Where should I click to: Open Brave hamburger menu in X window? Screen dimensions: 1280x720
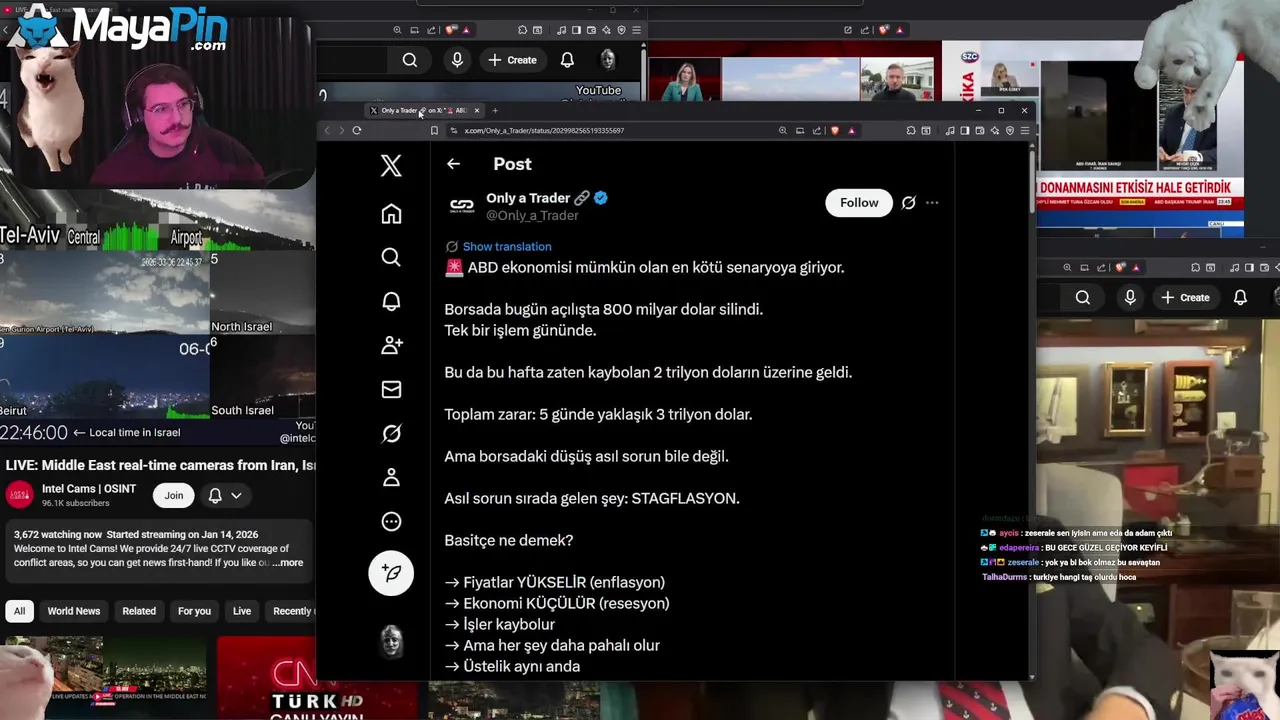point(1024,130)
